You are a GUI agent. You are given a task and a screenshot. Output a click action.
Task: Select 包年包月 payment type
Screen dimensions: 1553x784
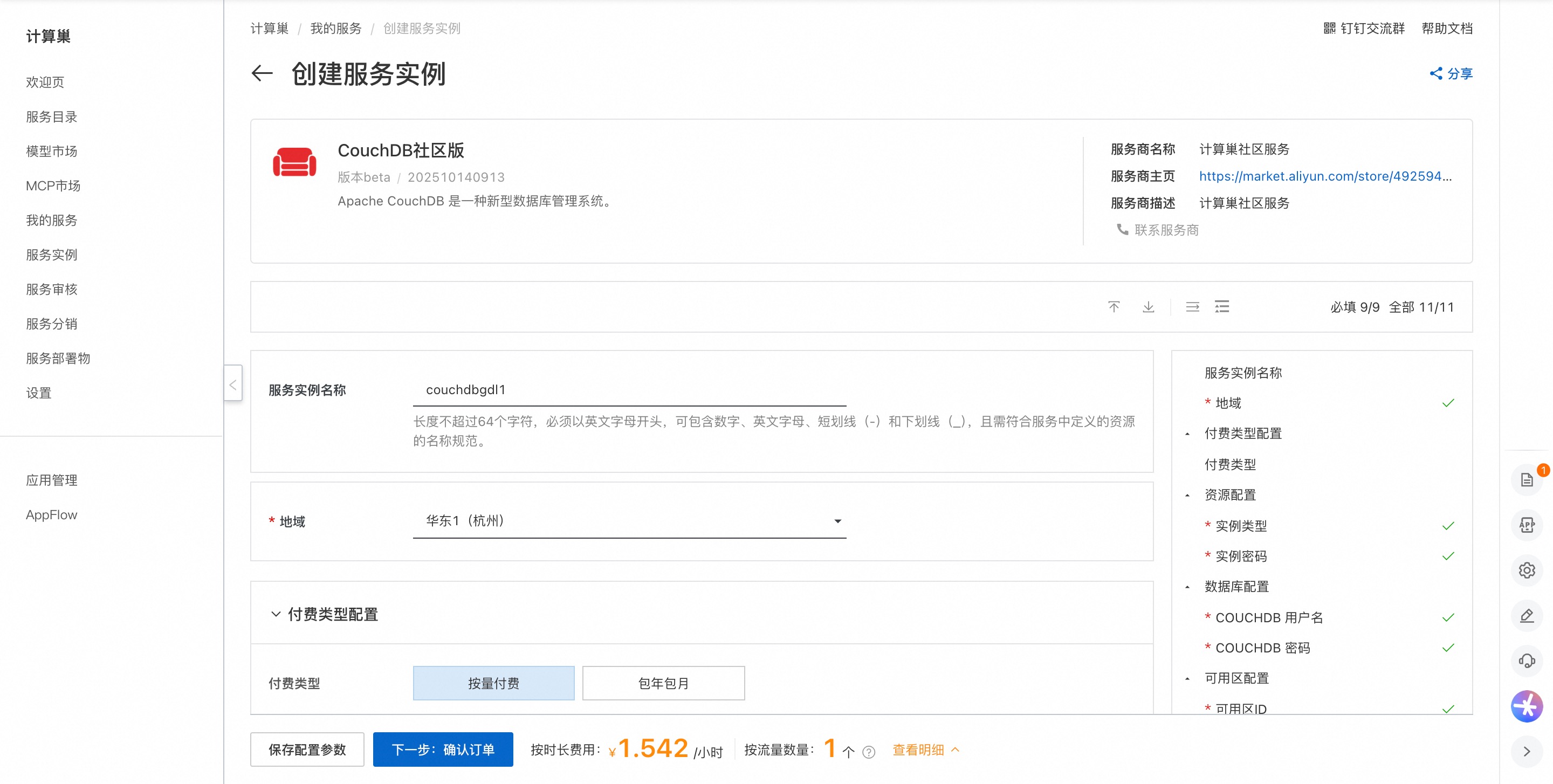tap(663, 683)
